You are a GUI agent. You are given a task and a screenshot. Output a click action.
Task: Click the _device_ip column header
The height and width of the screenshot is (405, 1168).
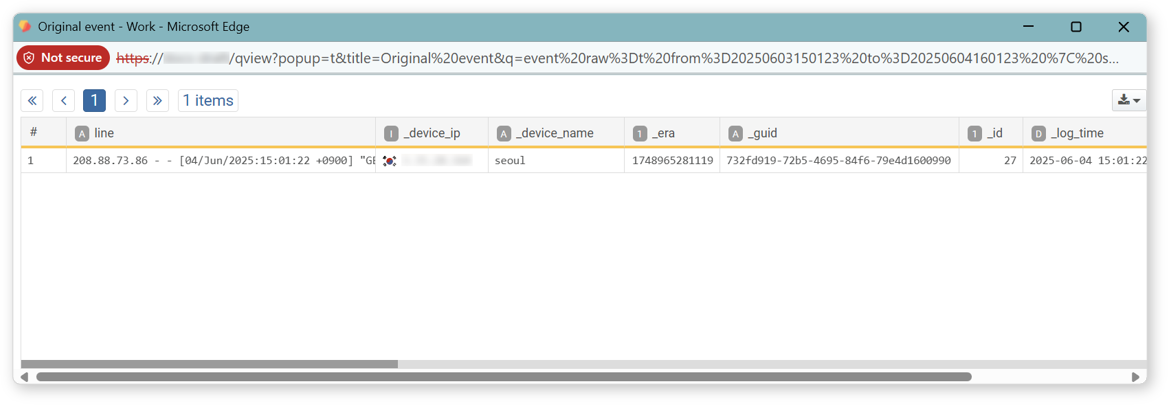pos(431,133)
